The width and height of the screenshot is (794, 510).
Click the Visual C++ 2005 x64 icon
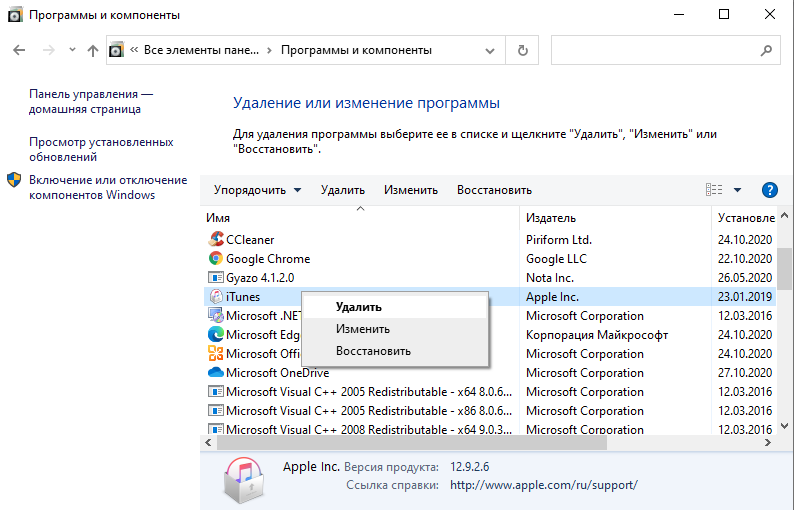coord(216,391)
